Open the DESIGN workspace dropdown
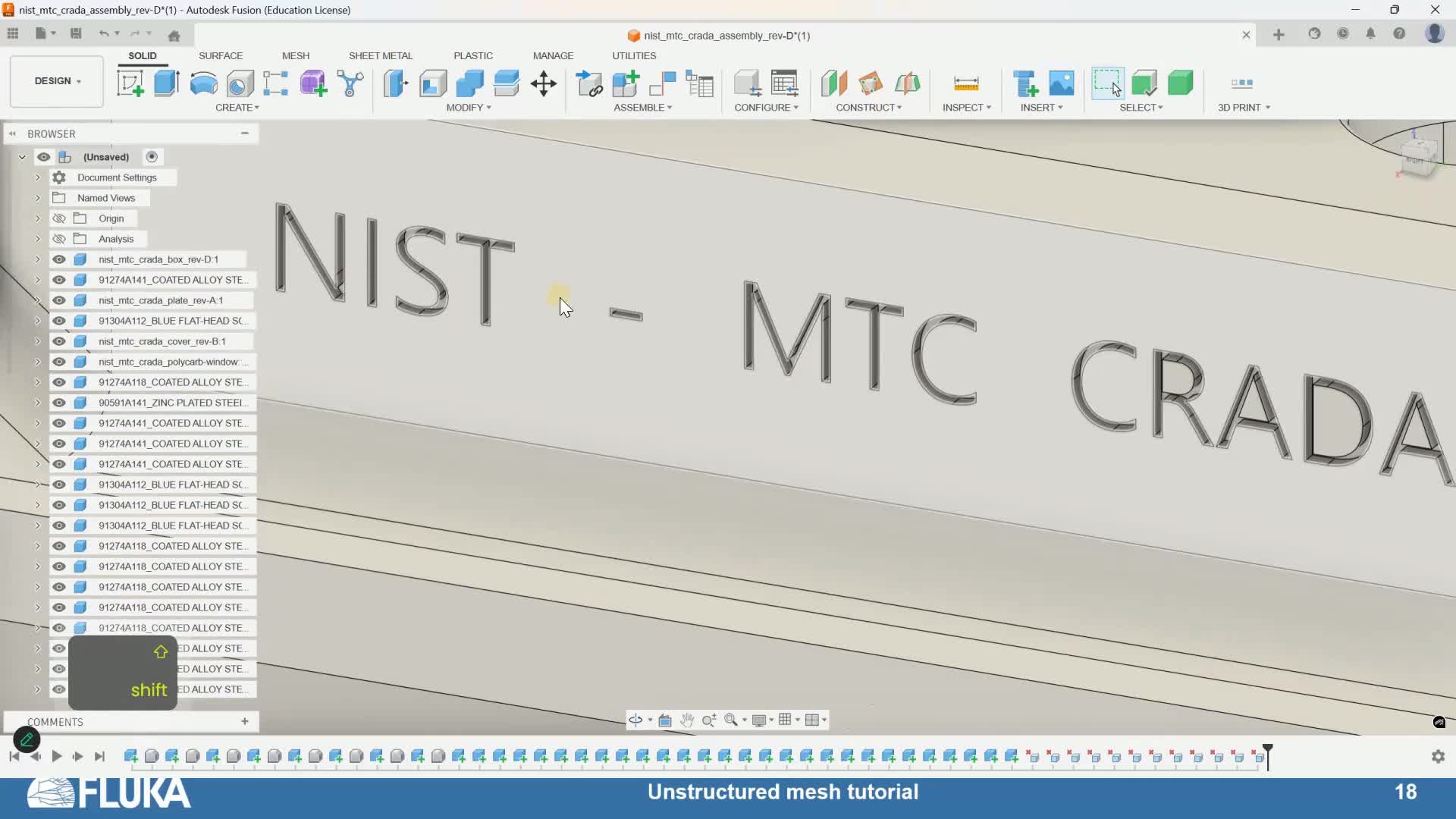Viewport: 1456px width, 819px height. [x=57, y=81]
